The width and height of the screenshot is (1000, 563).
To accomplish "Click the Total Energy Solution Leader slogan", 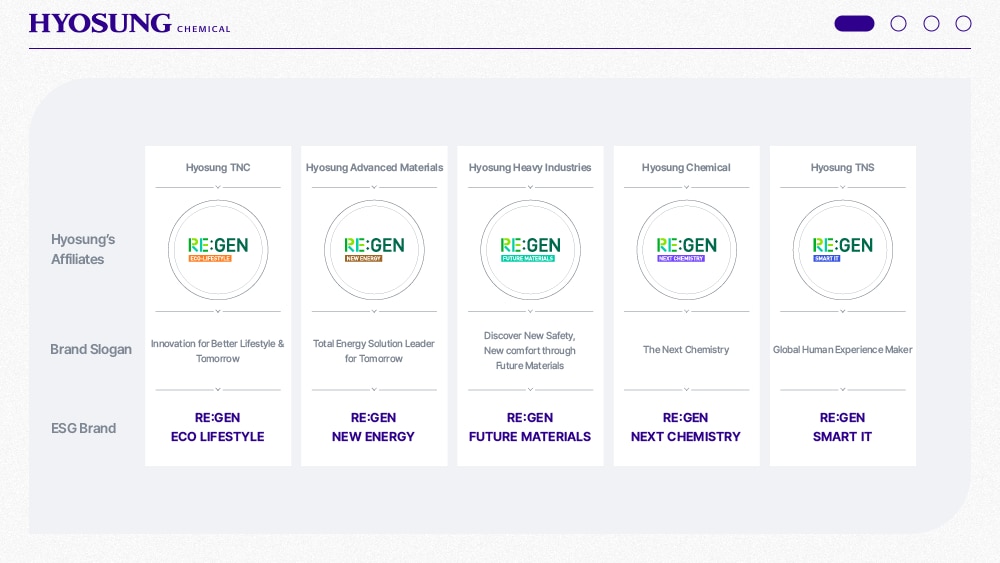I will [374, 351].
